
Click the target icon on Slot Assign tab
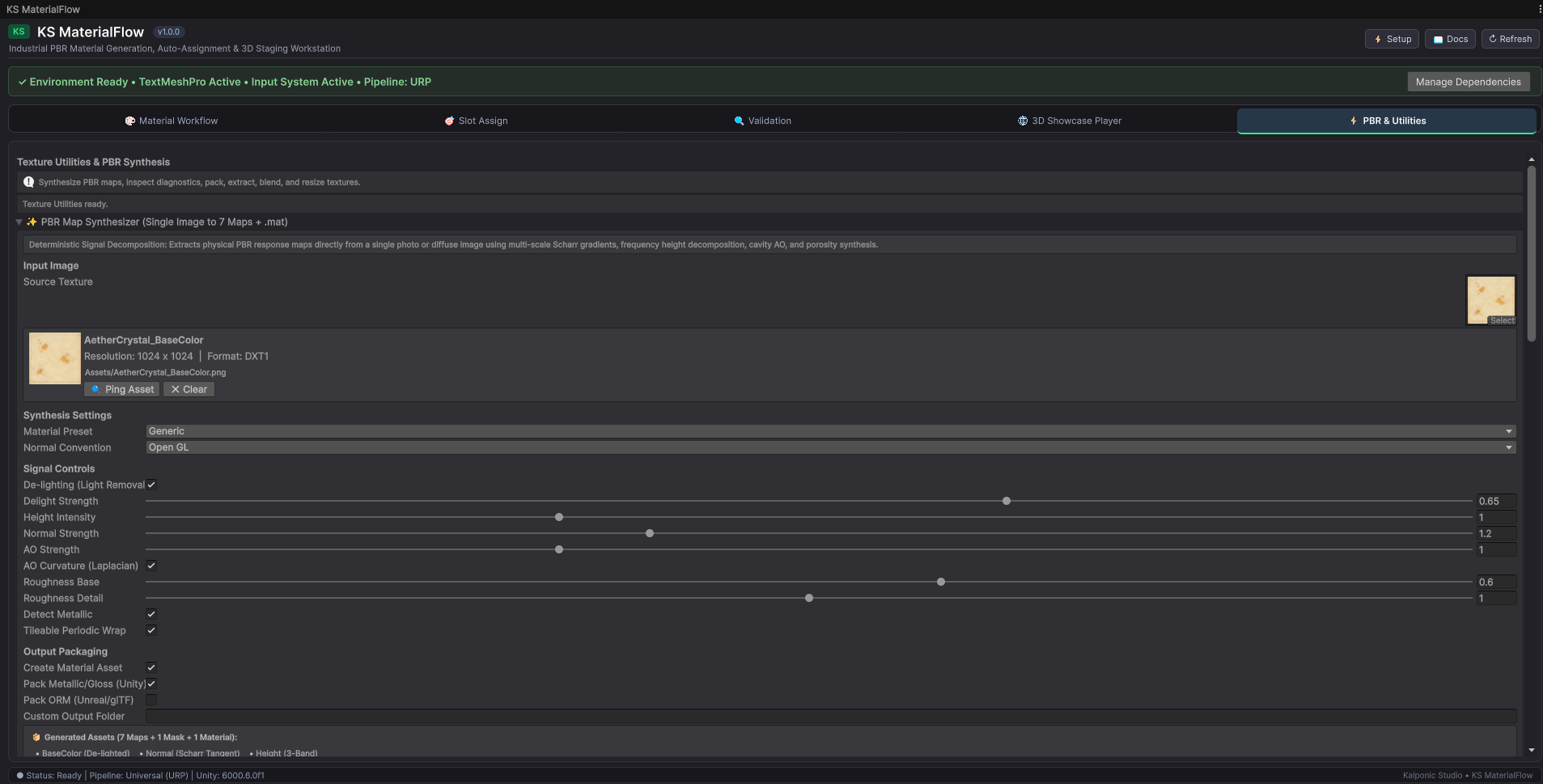click(449, 121)
